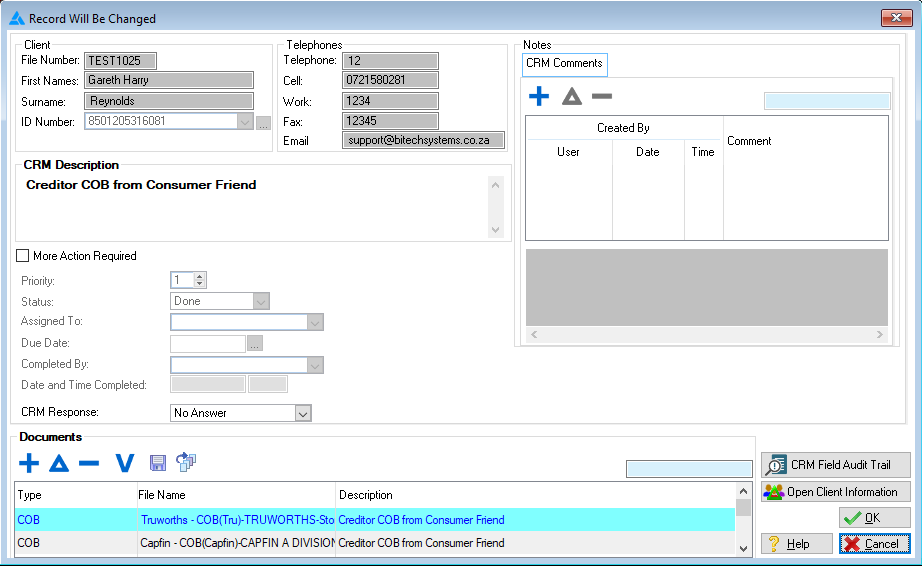The height and width of the screenshot is (566, 922).
Task: Open the Assigned To dropdown
Action: click(x=314, y=322)
